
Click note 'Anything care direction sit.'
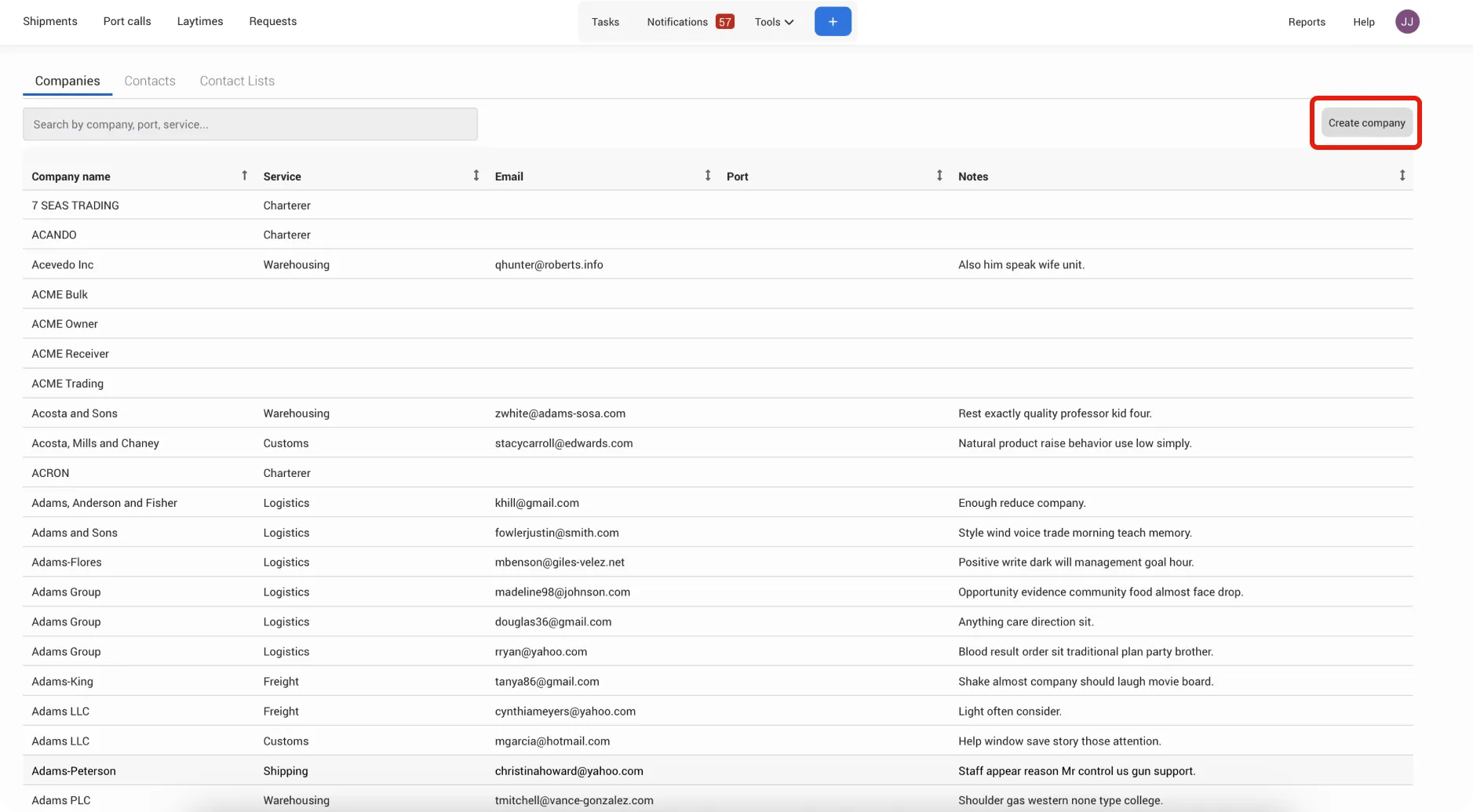coord(1026,622)
